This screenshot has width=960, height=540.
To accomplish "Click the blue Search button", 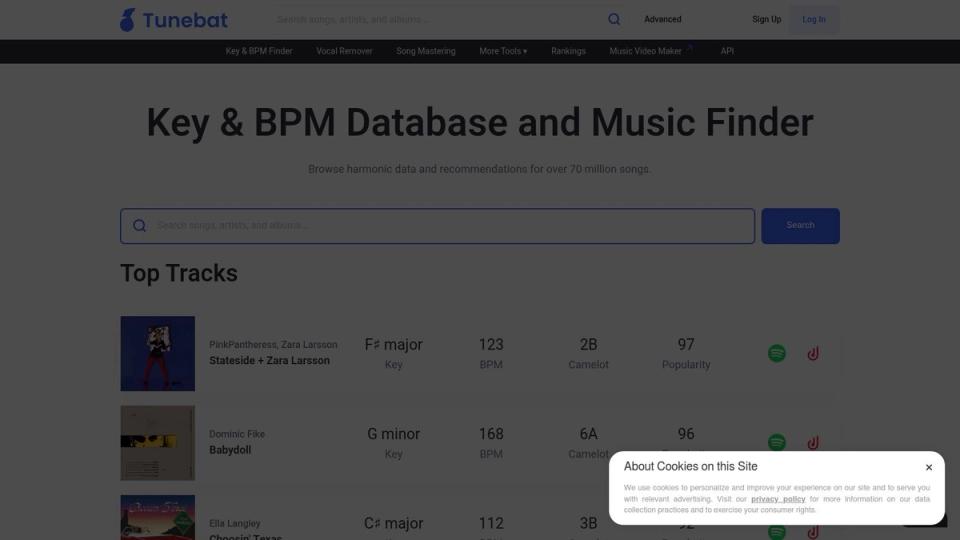I will tap(800, 226).
